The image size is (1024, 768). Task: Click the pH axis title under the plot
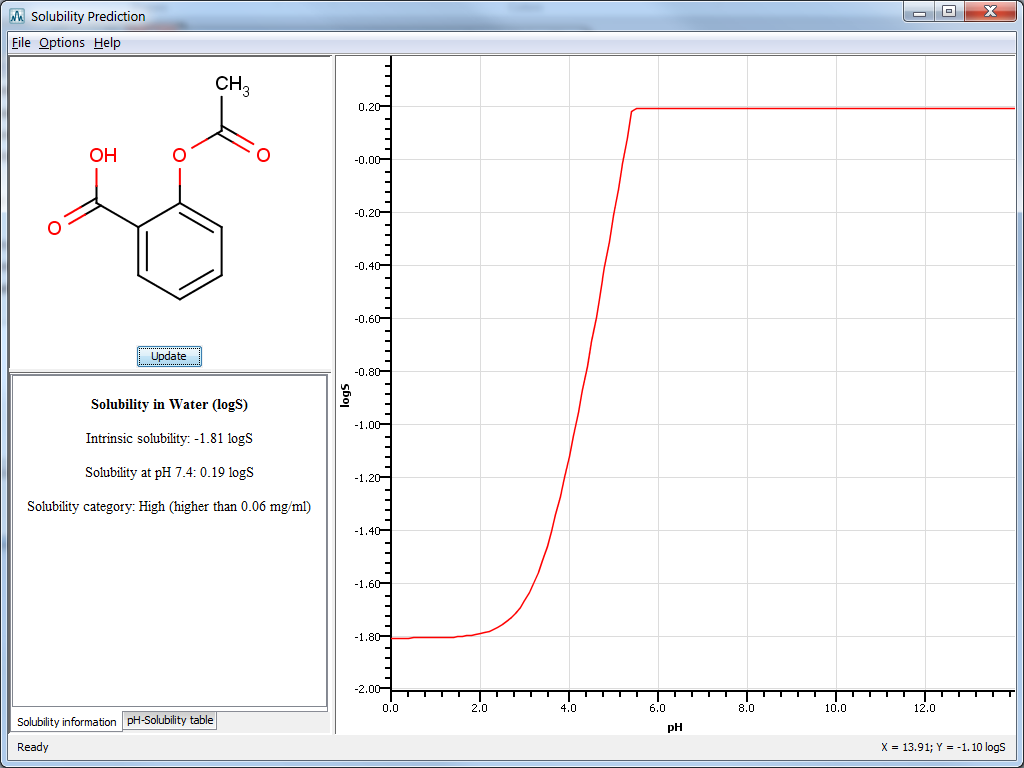pos(675,727)
